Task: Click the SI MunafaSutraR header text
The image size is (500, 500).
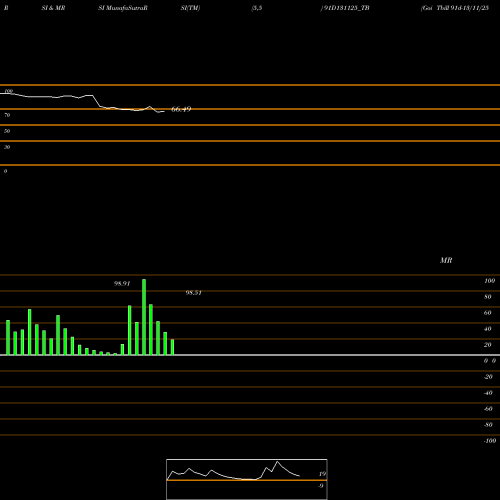Action: [123, 8]
